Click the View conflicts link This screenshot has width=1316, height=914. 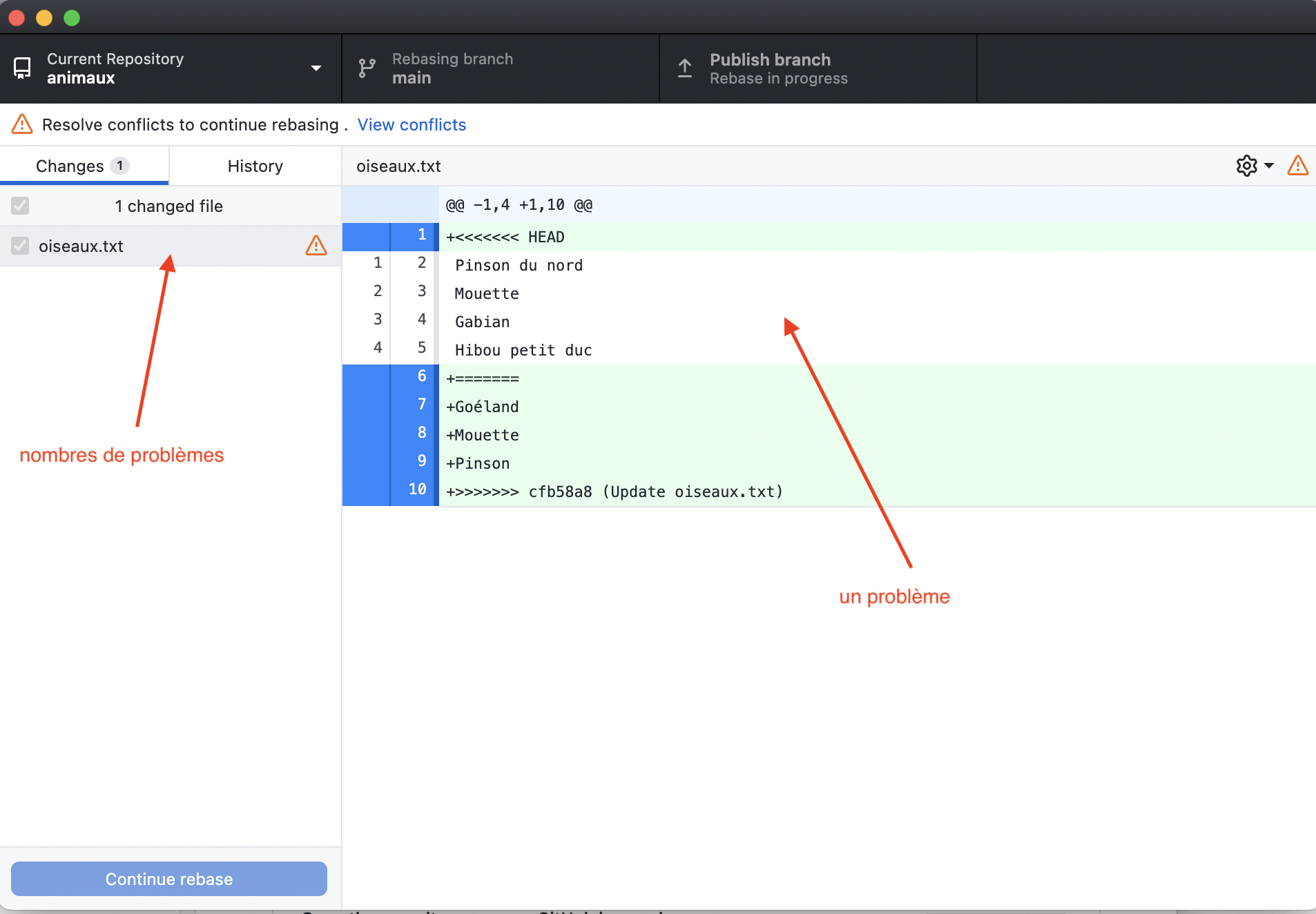tap(412, 124)
